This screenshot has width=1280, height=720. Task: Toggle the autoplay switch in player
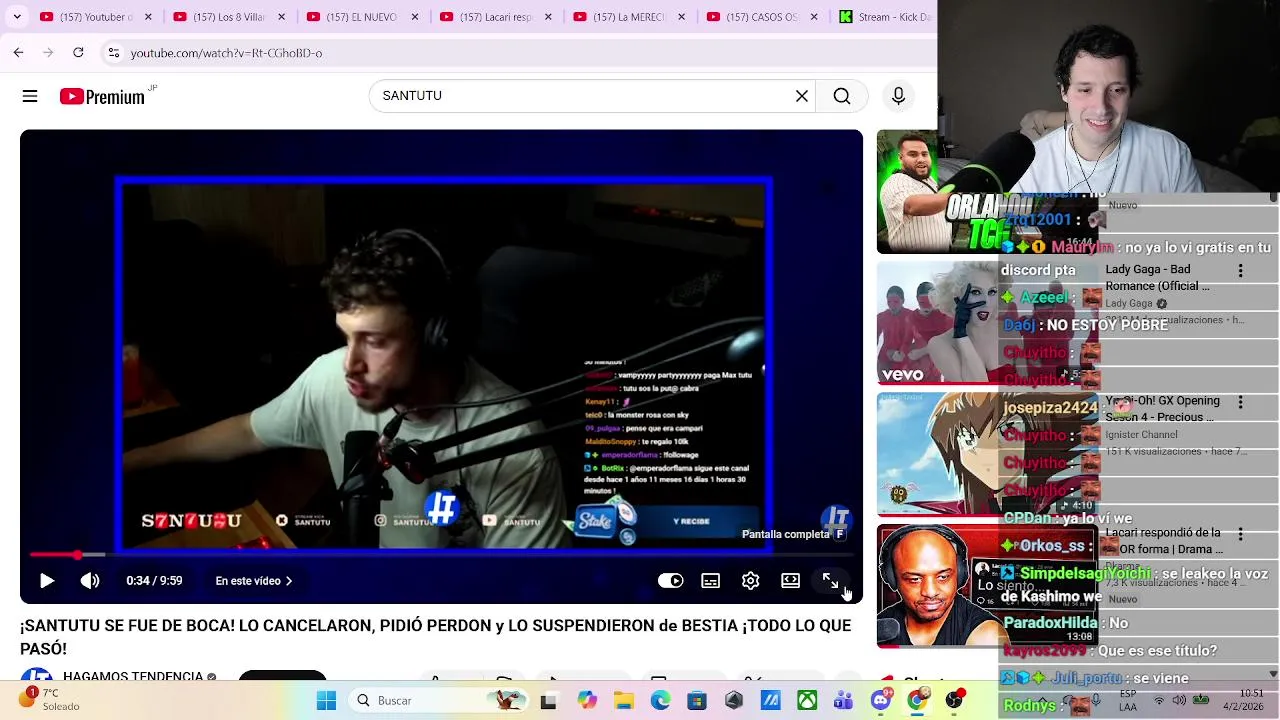tap(670, 581)
